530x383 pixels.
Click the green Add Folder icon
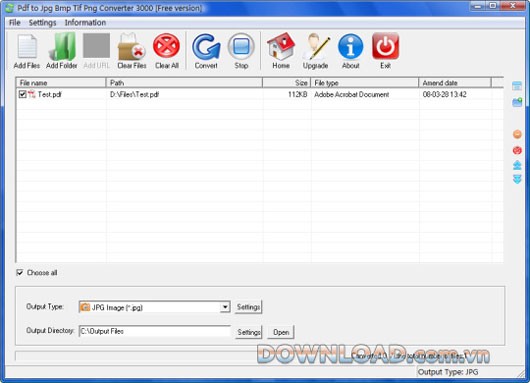click(62, 47)
